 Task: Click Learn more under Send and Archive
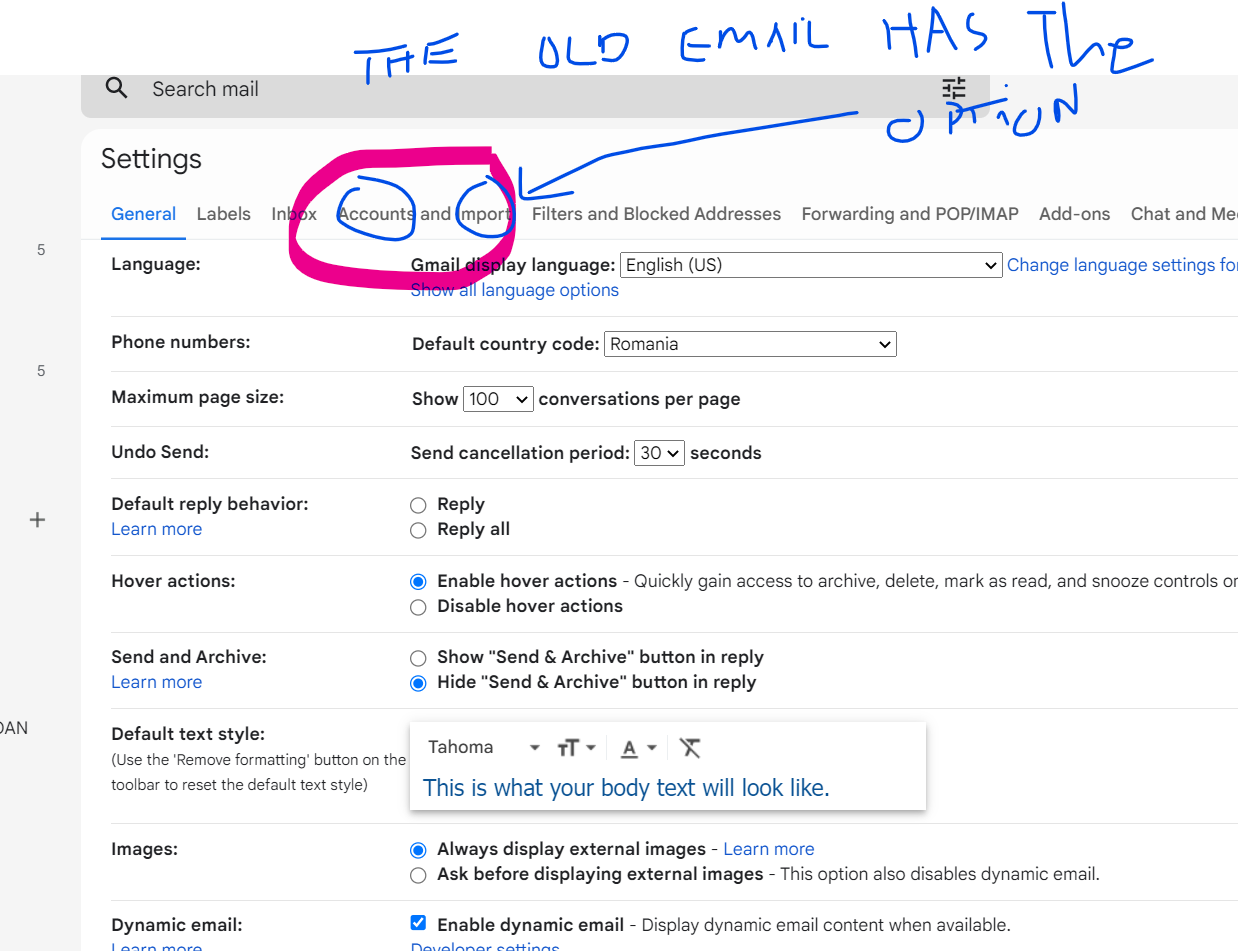tap(156, 682)
